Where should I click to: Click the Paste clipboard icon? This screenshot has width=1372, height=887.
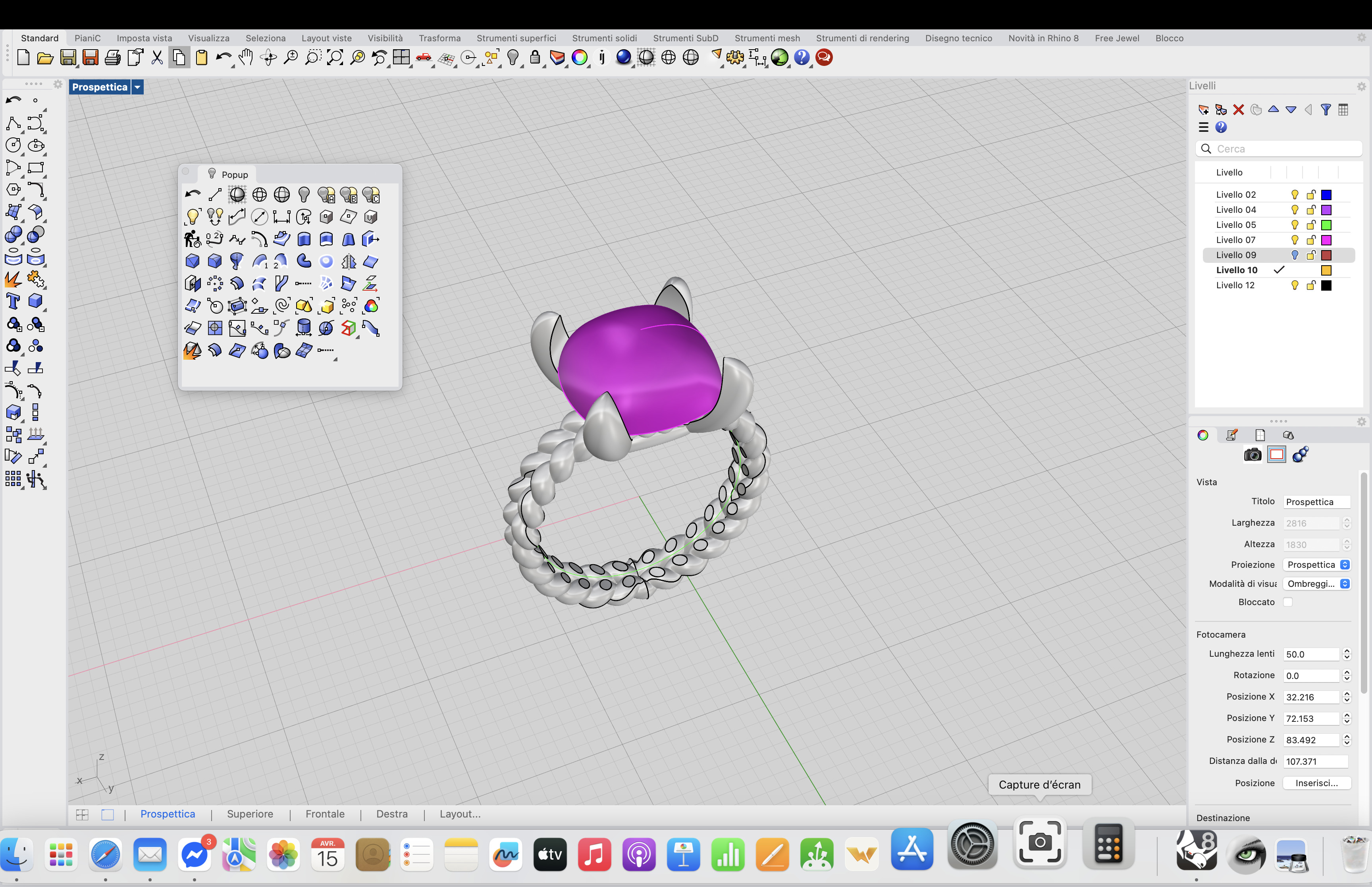202,58
